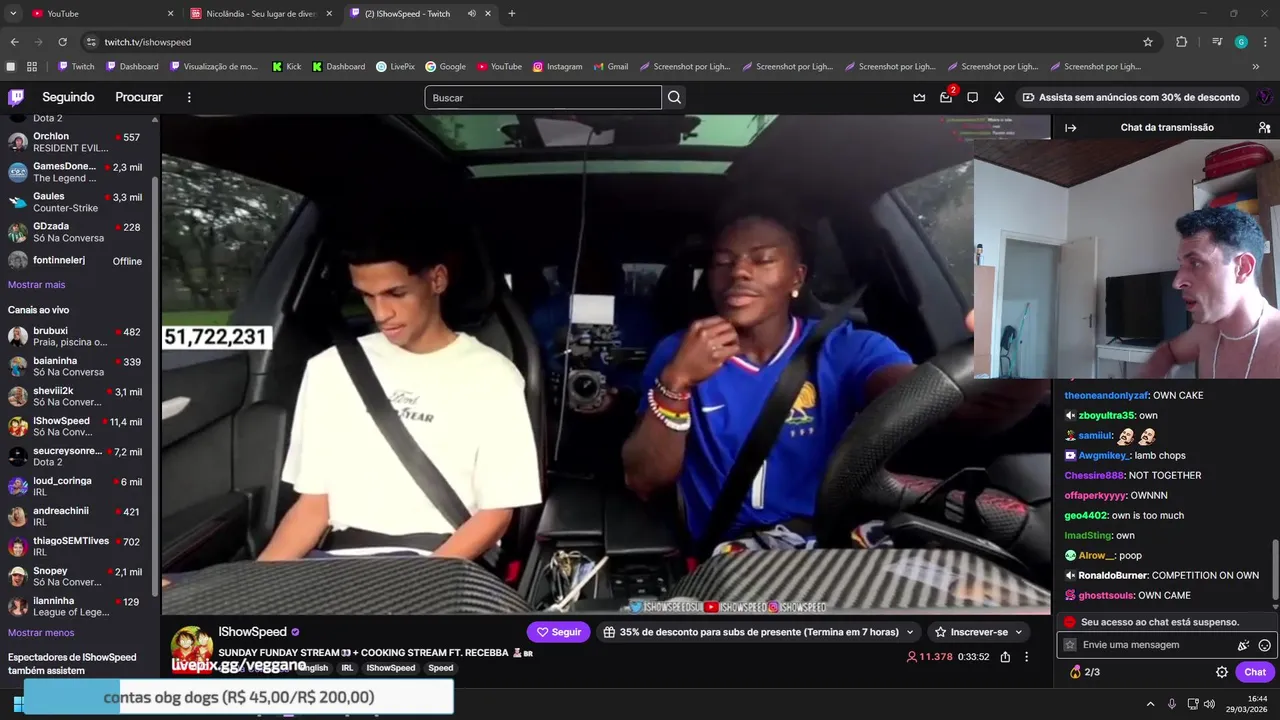The height and width of the screenshot is (720, 1280).
Task: Open chat settings gear
Action: 1221,672
